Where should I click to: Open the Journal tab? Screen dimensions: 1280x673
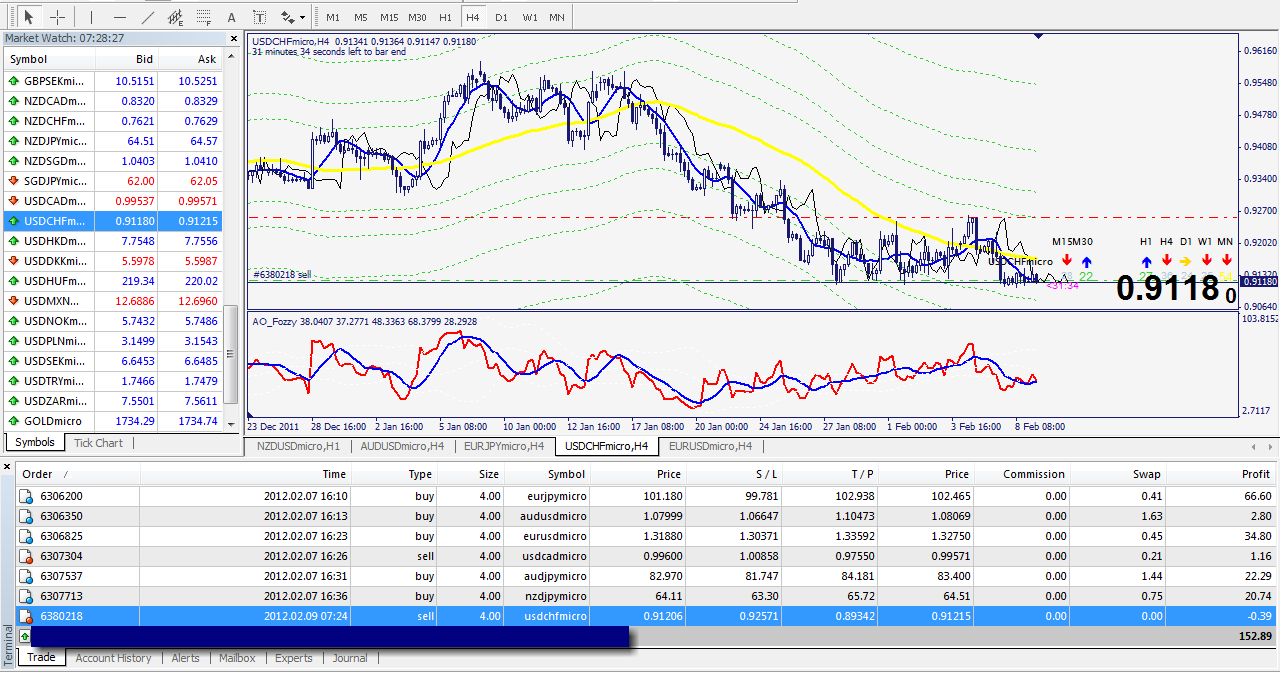(350, 658)
